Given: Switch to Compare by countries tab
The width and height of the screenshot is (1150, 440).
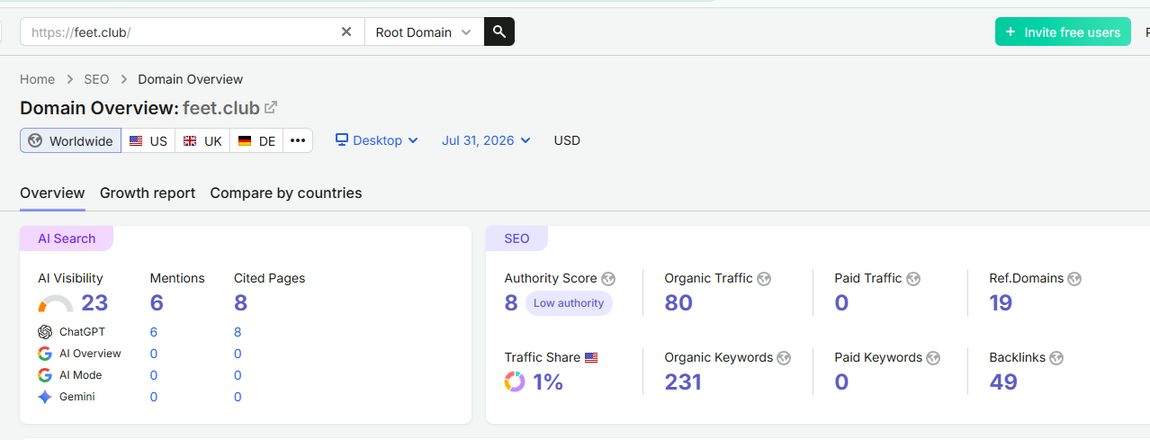Looking at the screenshot, I should click(286, 193).
